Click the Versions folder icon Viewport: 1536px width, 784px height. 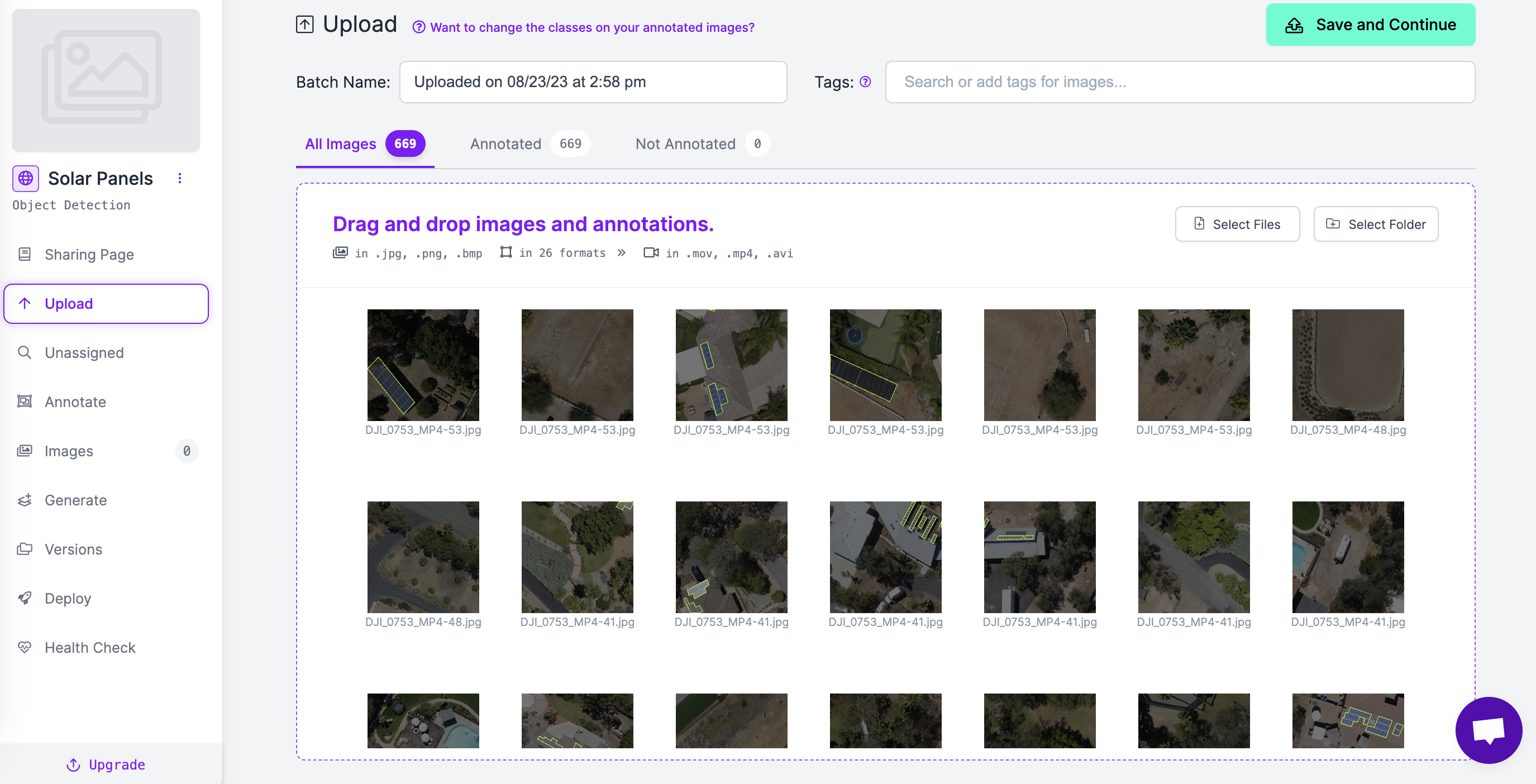point(25,548)
